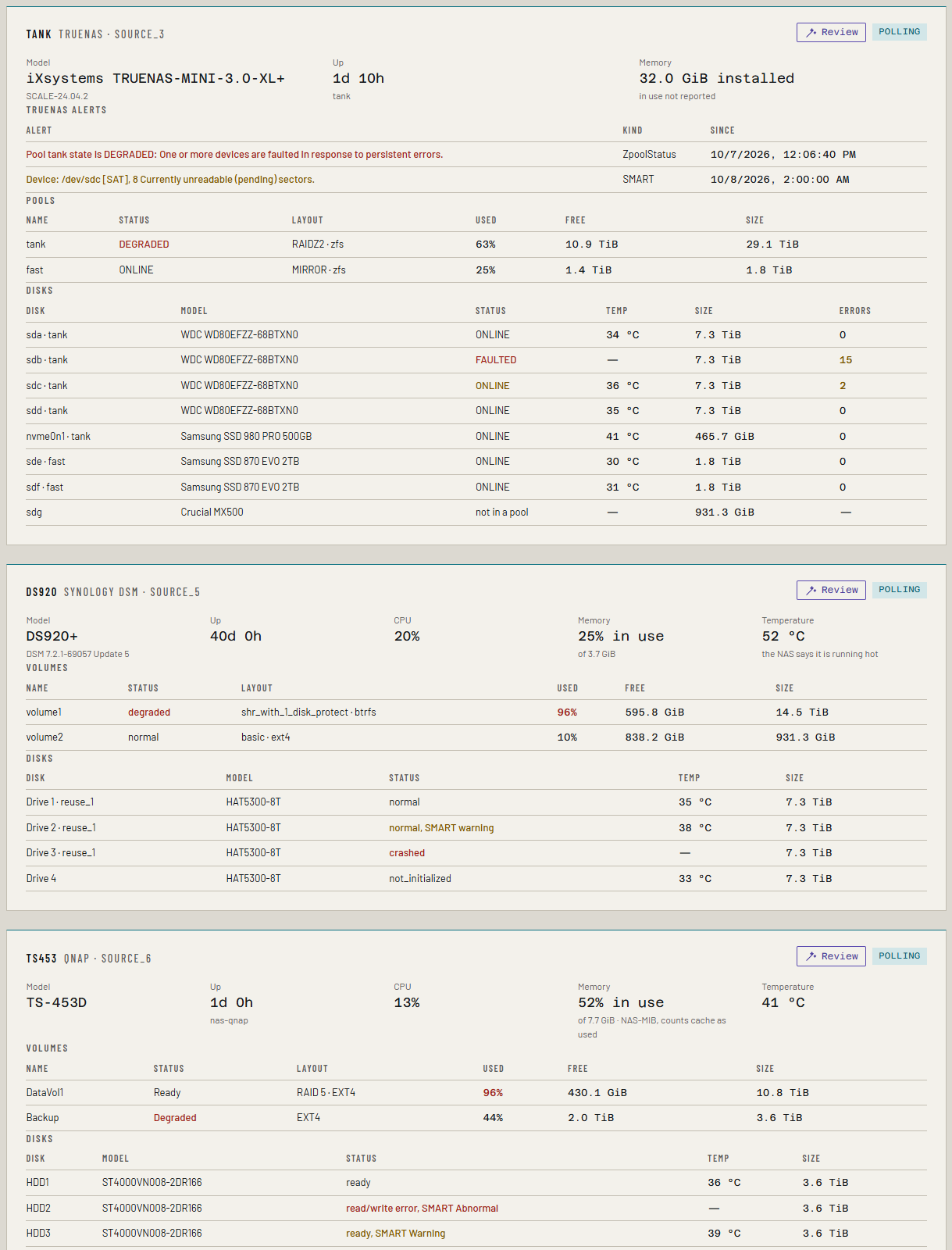
Task: Click the 63% used value for tank
Action: pyautogui.click(x=486, y=245)
